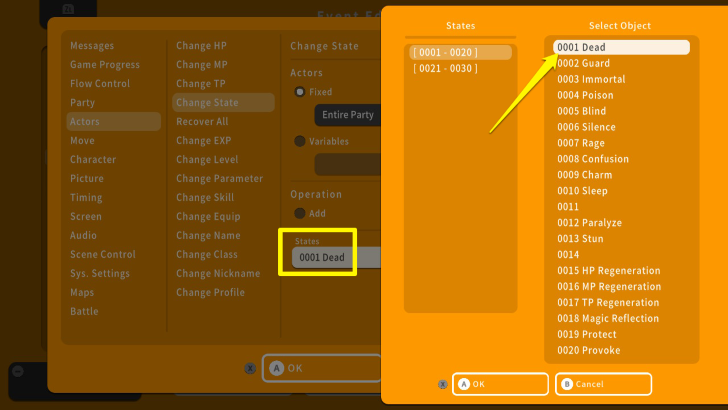Choose the Change Profile command
The image size is (728, 410).
click(210, 293)
